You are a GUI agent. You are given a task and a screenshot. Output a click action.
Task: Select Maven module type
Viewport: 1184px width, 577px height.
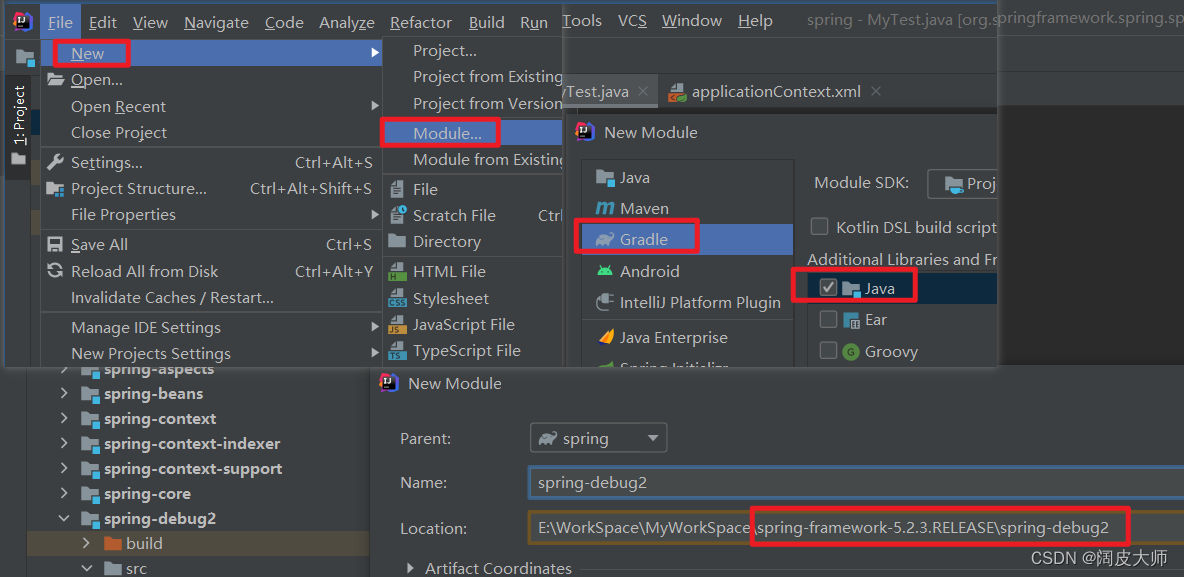click(x=687, y=208)
